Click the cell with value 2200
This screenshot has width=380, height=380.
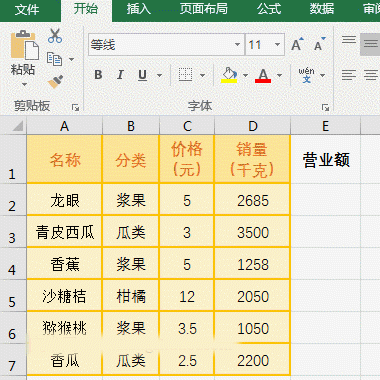click(253, 360)
